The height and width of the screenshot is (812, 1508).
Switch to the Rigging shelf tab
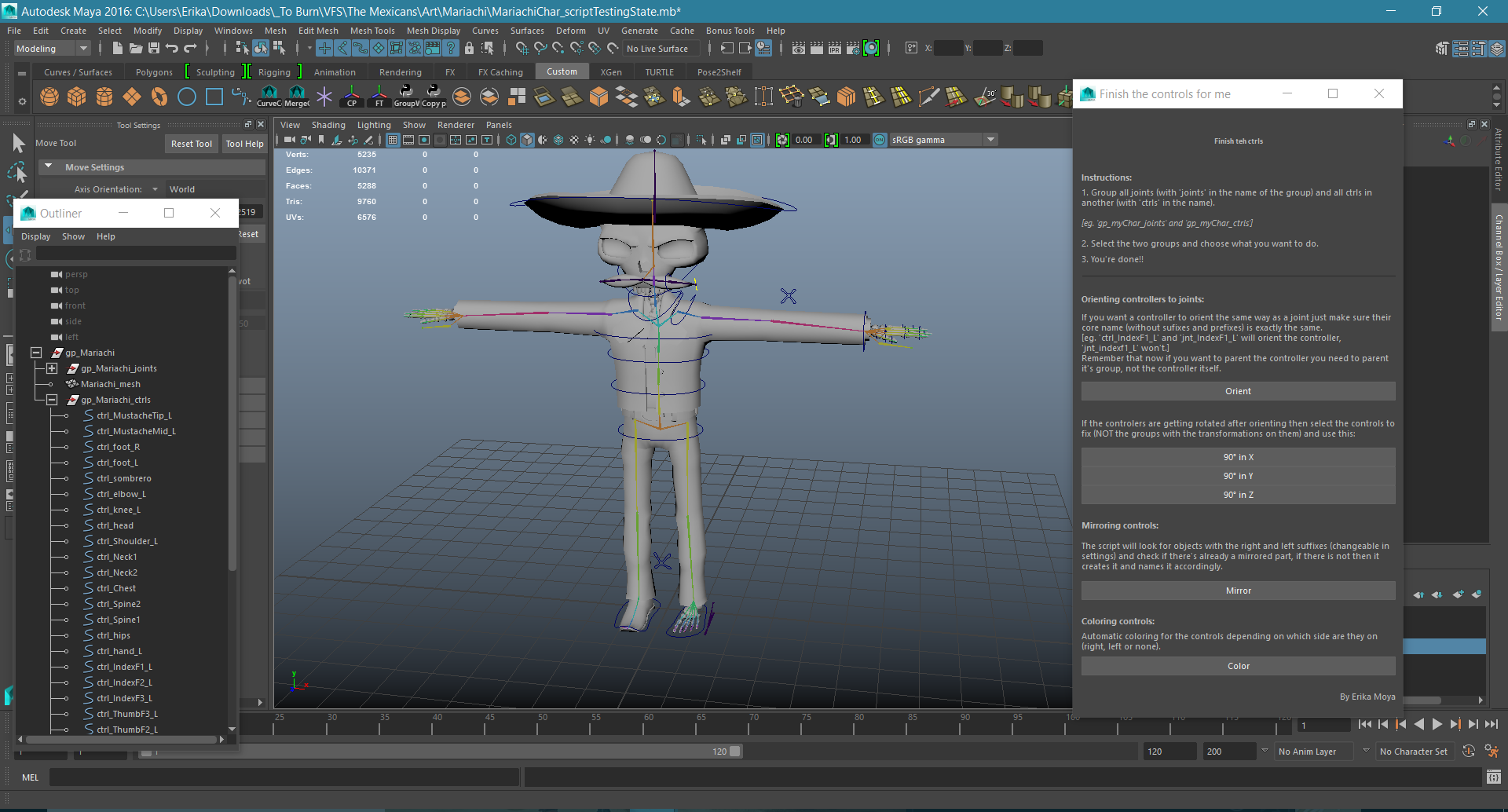(x=274, y=72)
